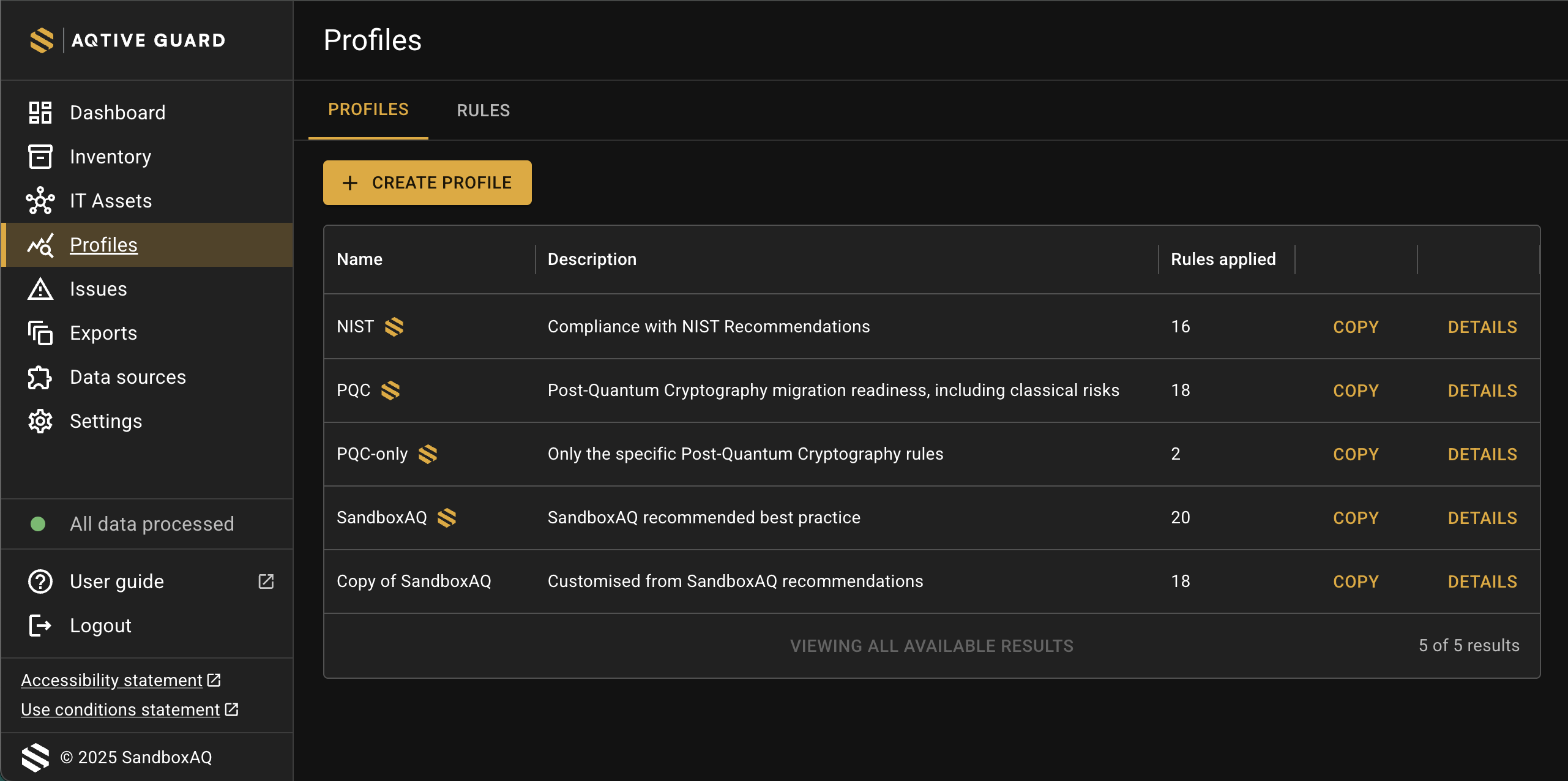Click the AQtive Guard logo
Viewport: 1568px width, 781px height.
pos(128,40)
